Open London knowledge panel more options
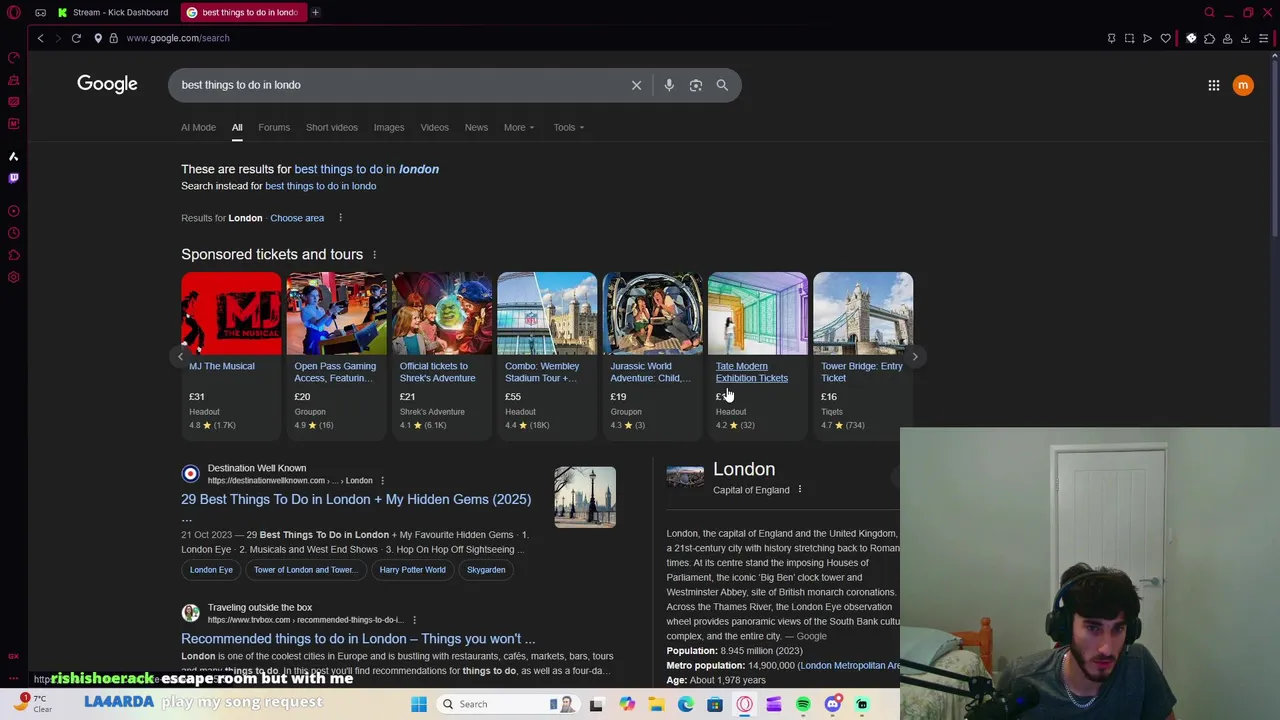This screenshot has height=720, width=1280. [x=799, y=490]
